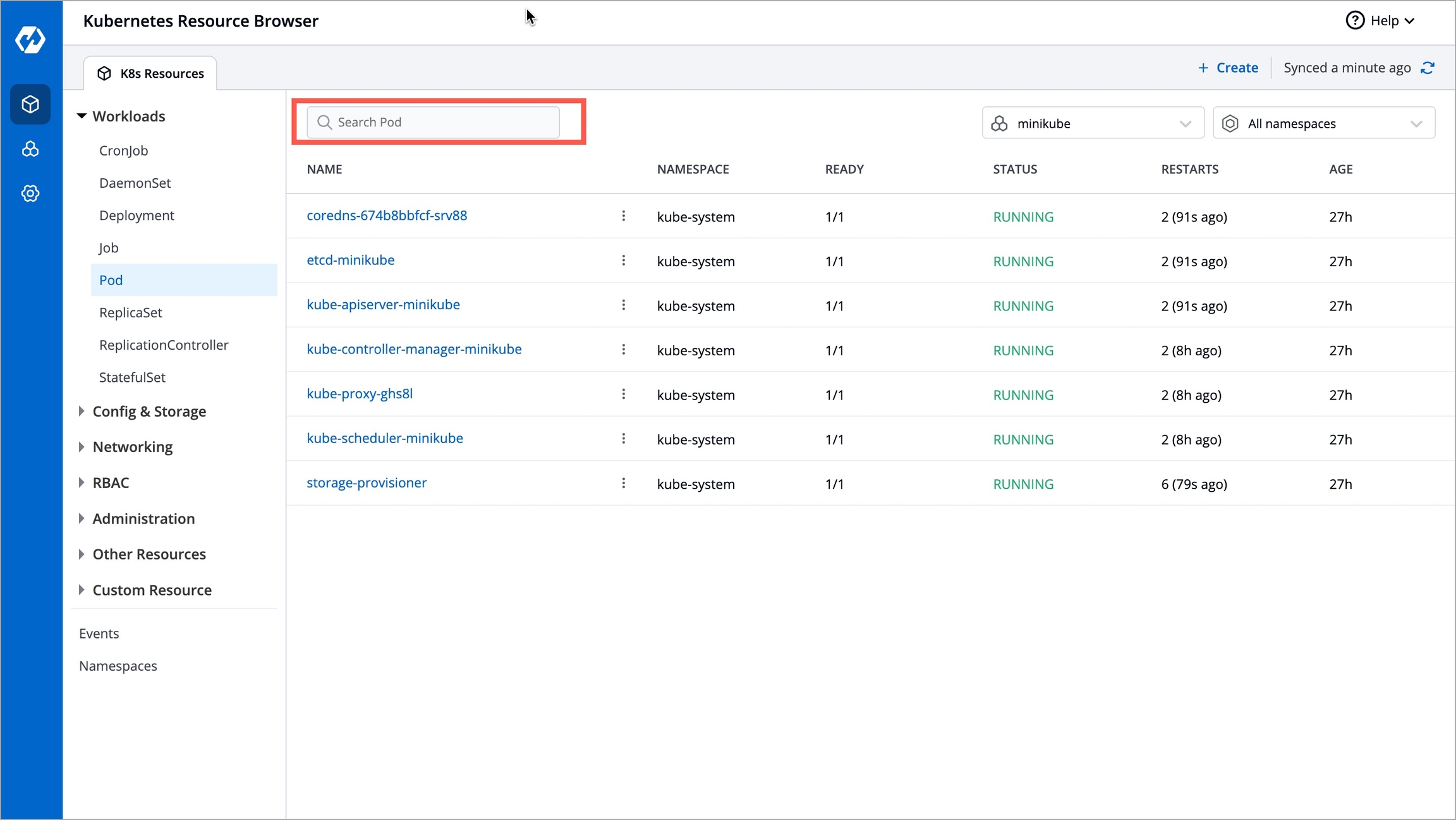
Task: Open kebab menu for coredns pod
Action: tap(623, 216)
